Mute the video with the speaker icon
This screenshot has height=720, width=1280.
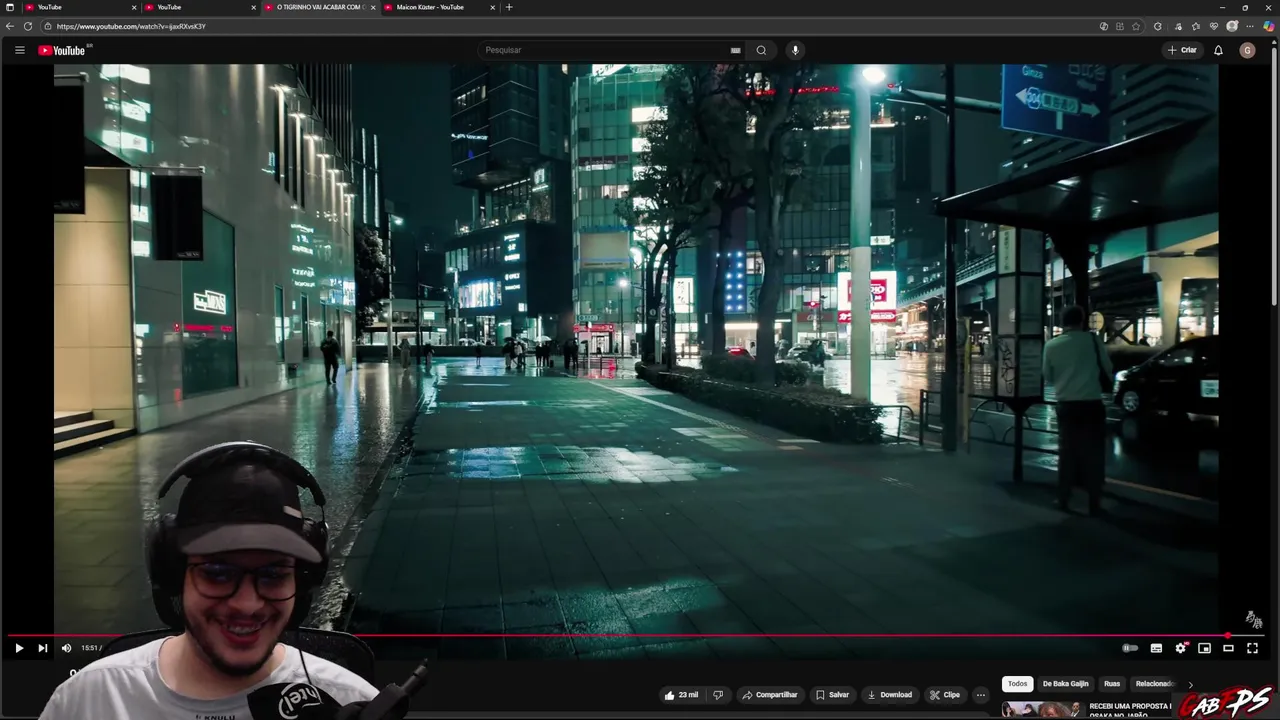67,648
